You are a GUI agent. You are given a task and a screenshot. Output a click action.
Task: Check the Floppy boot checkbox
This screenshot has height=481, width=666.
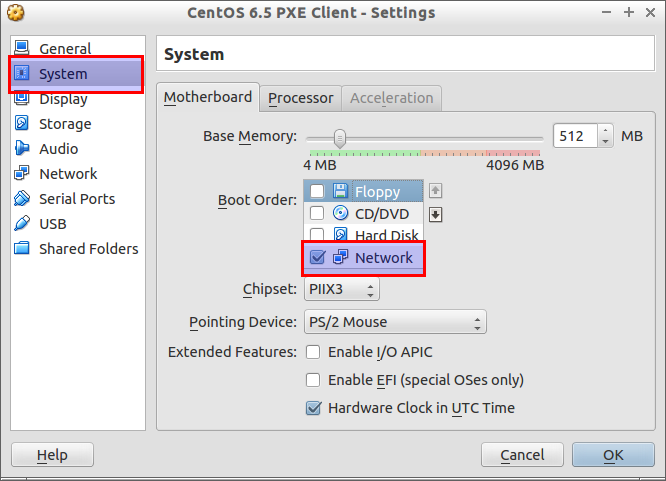click(317, 191)
